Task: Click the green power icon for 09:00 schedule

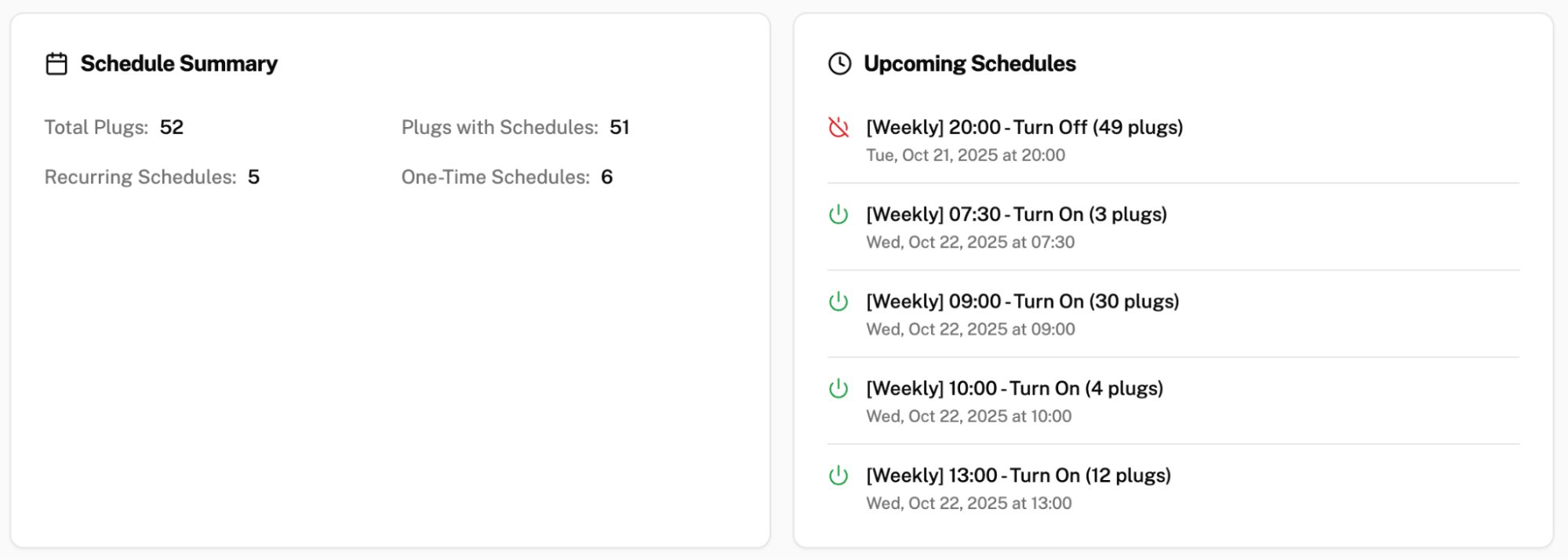Action: click(838, 300)
